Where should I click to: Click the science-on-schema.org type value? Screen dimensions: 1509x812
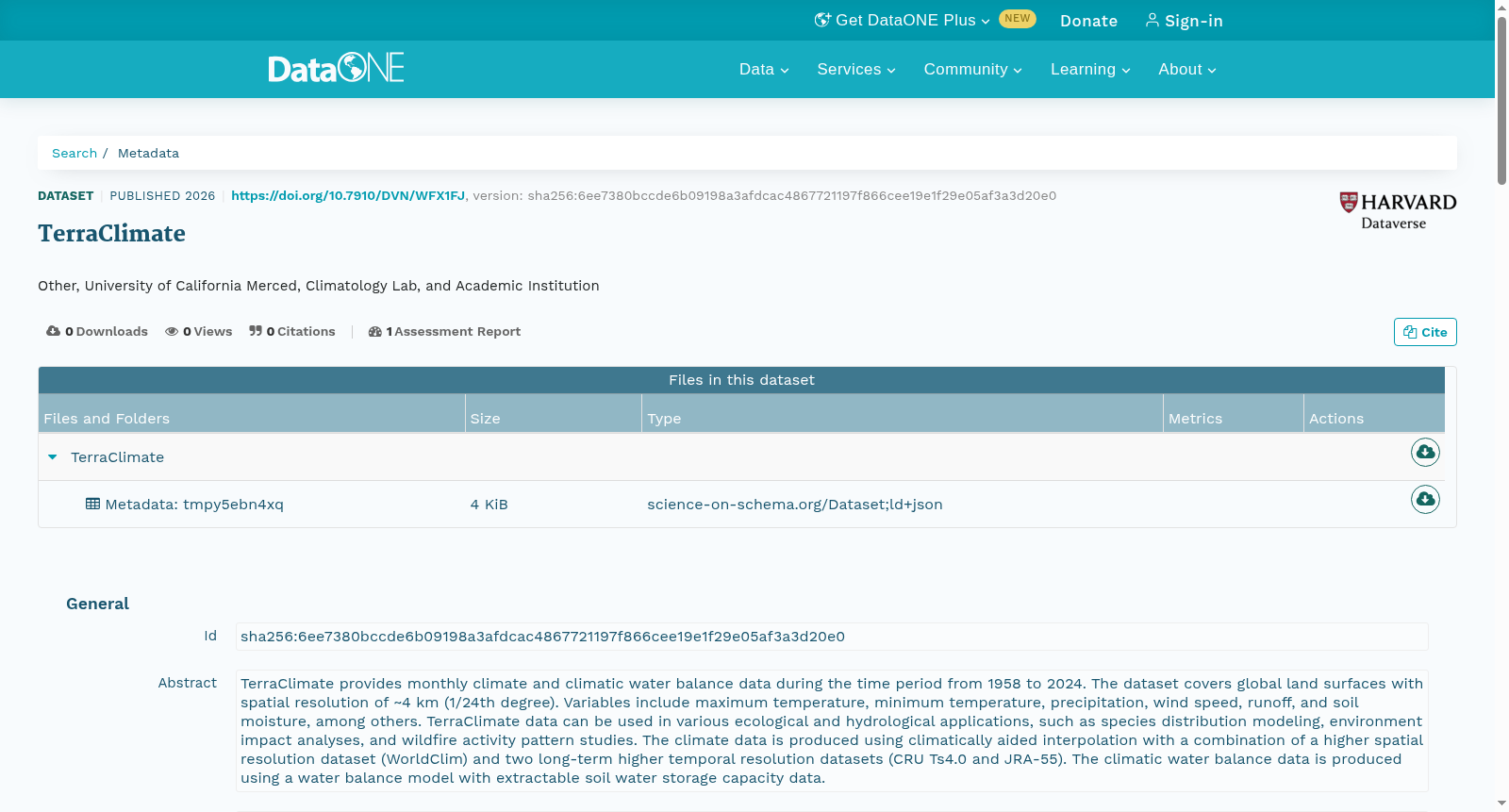point(795,505)
